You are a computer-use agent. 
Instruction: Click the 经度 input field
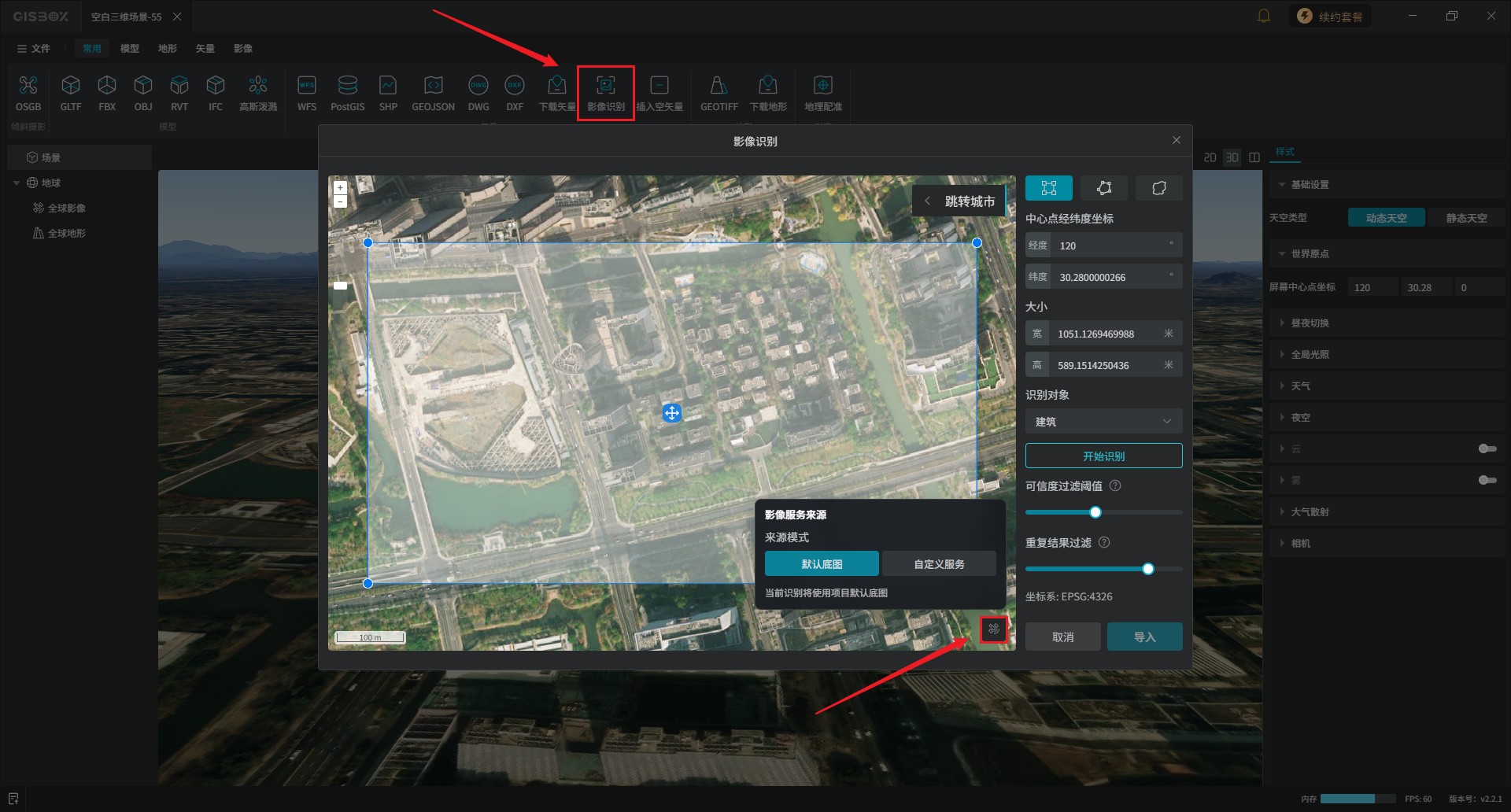pos(1103,245)
